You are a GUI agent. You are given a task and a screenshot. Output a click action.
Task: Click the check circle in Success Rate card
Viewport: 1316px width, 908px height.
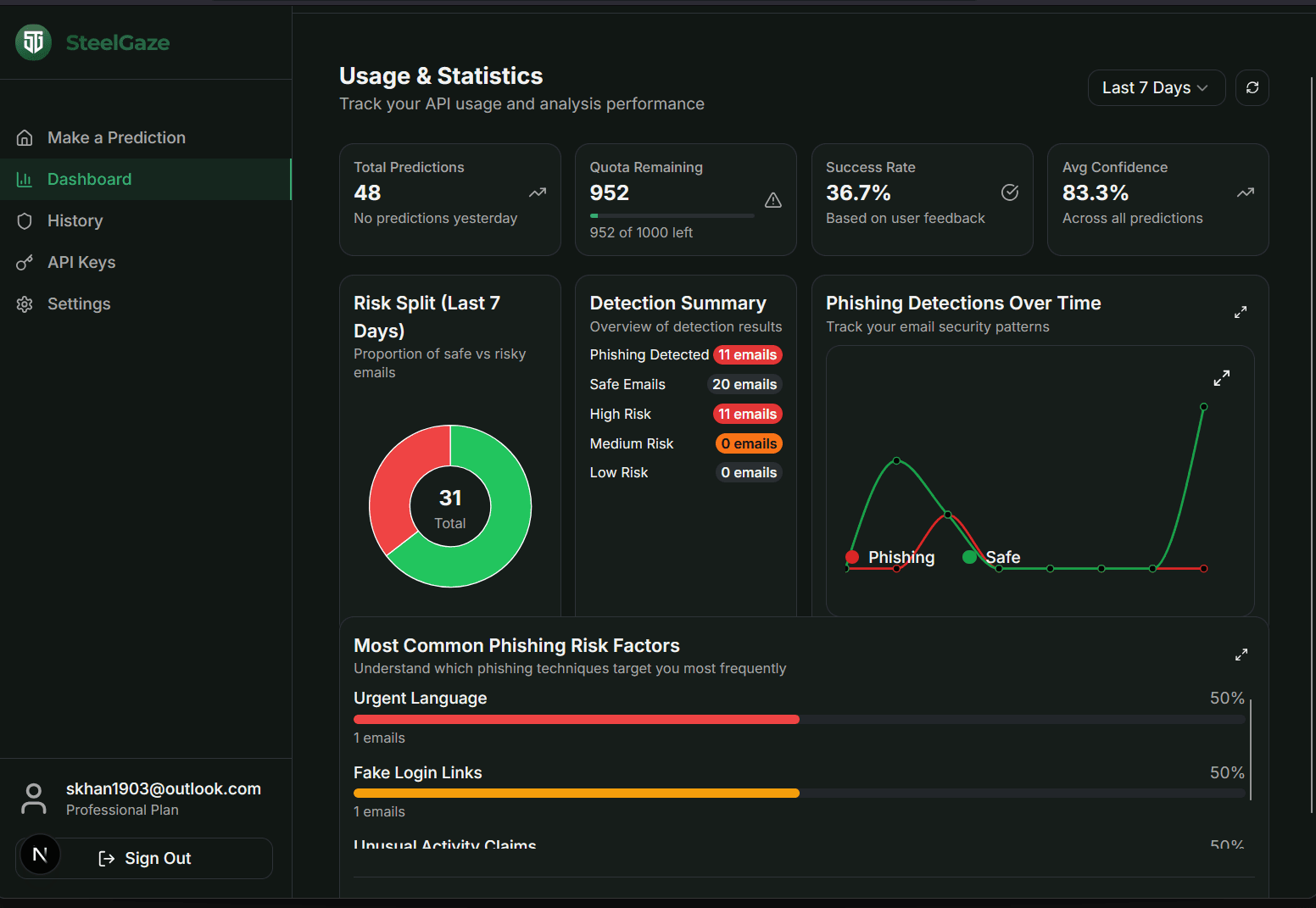point(1010,192)
